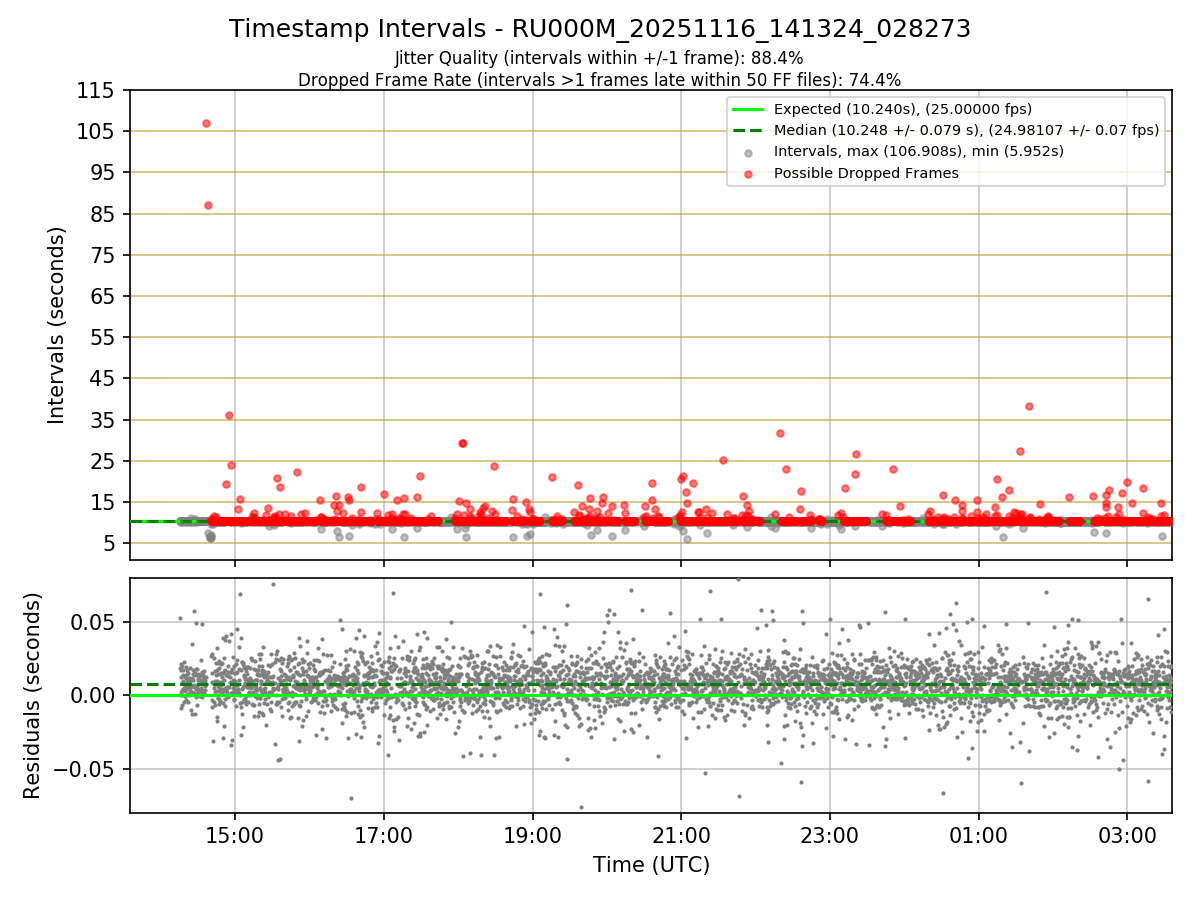Click the x-axis tick label '03:00'
The image size is (1200, 900).
coord(1128,836)
